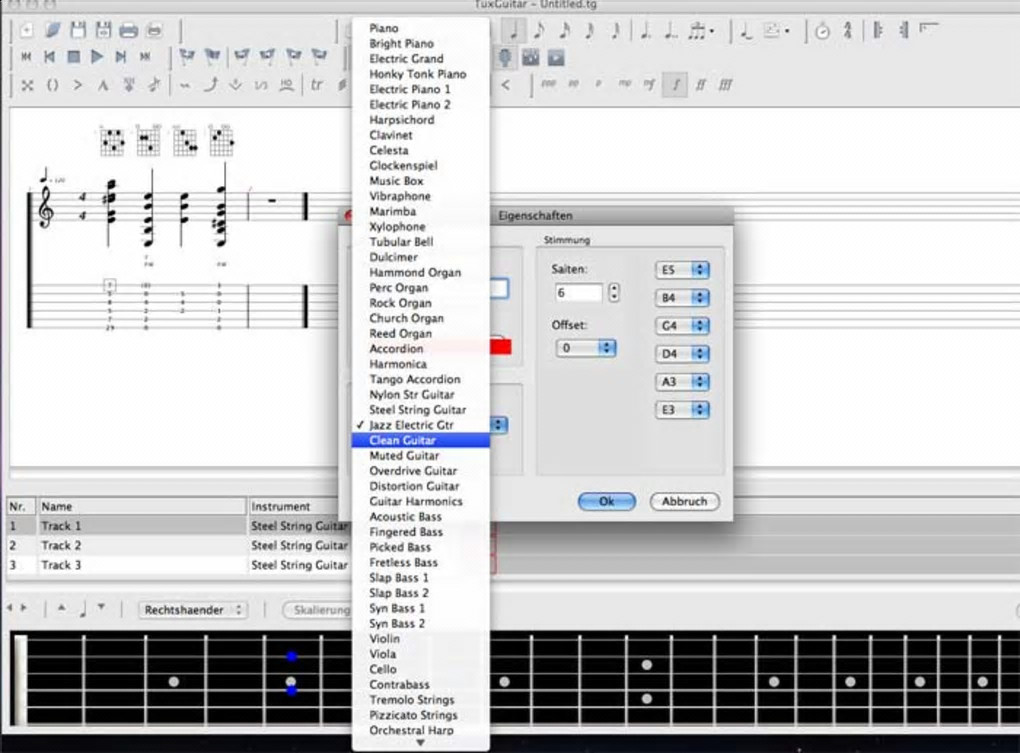Toggle the forte (f) dynamic button
Screen dimensions: 1020x753
(676, 85)
